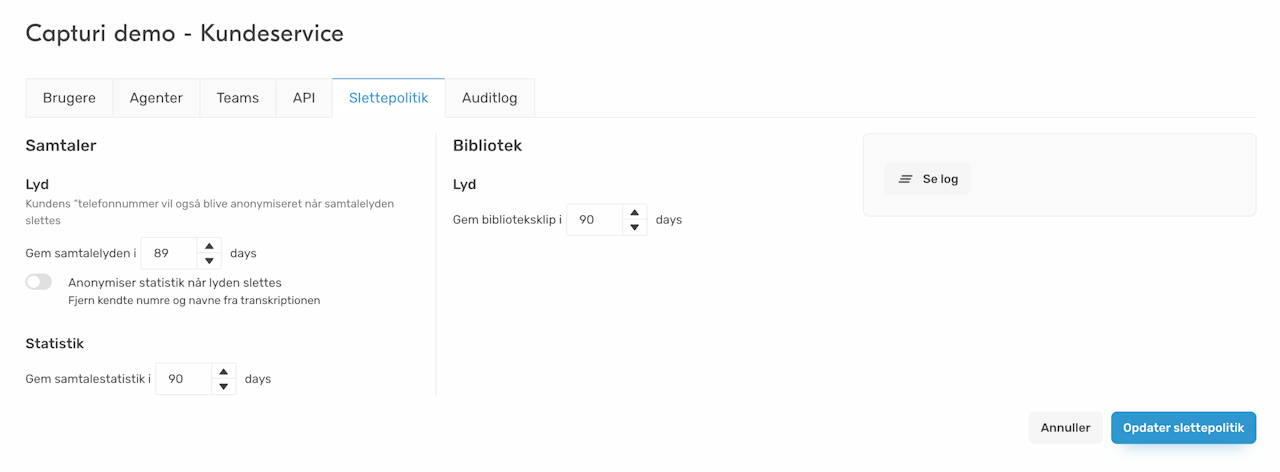This screenshot has width=1280, height=472.
Task: Open the API tab
Action: click(304, 98)
